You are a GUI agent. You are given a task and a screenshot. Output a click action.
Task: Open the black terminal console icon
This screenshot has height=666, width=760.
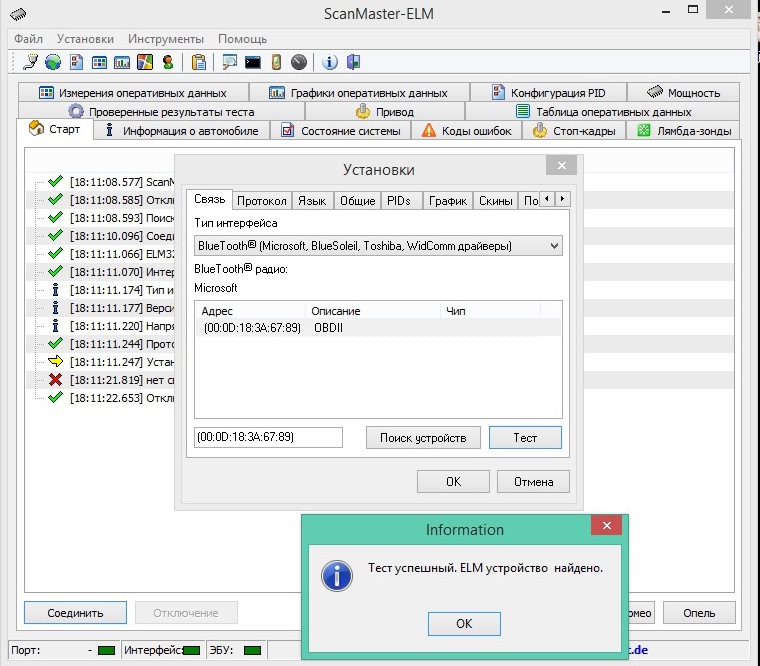click(x=253, y=62)
